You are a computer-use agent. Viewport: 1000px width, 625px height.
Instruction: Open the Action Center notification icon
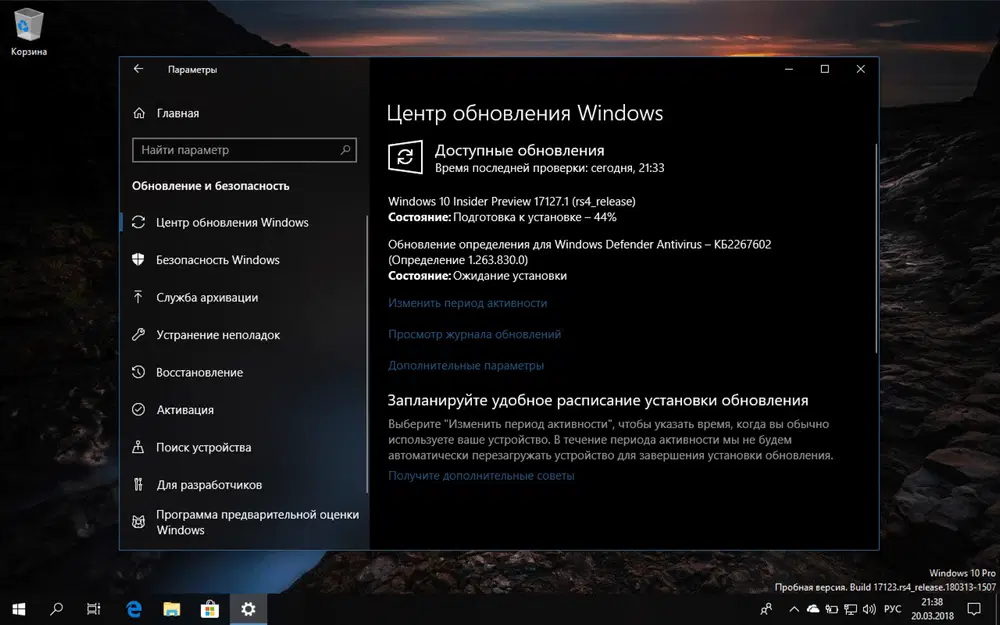[974, 609]
